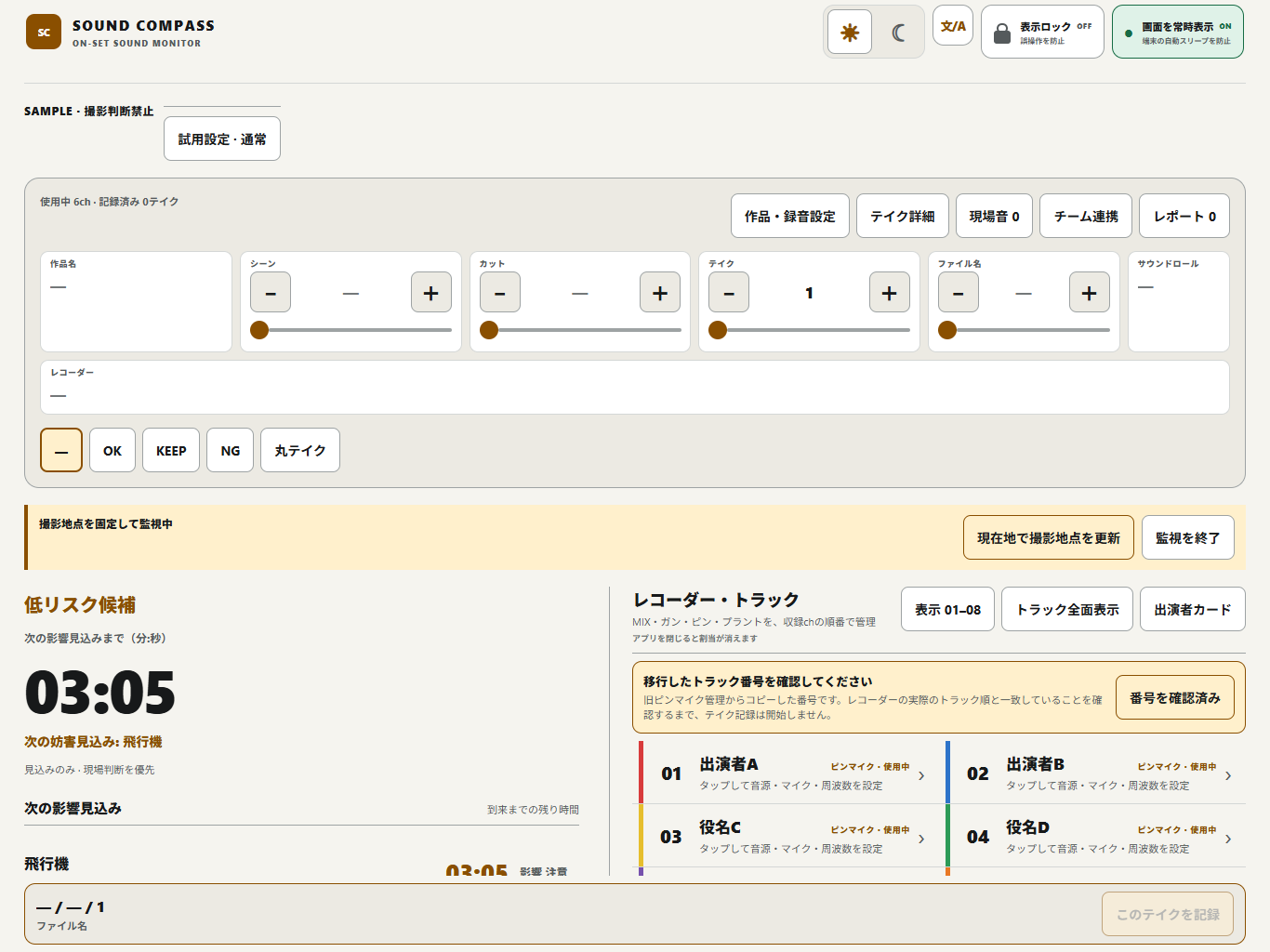Viewport: 1270px width, 952px height.
Task: Open チーム連携 tab
Action: pyautogui.click(x=1086, y=216)
